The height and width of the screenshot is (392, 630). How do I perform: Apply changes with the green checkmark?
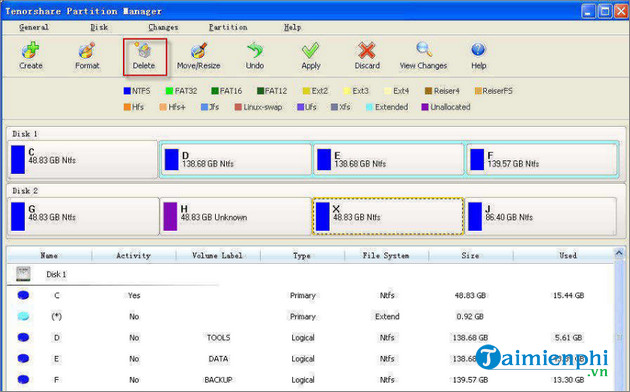311,50
